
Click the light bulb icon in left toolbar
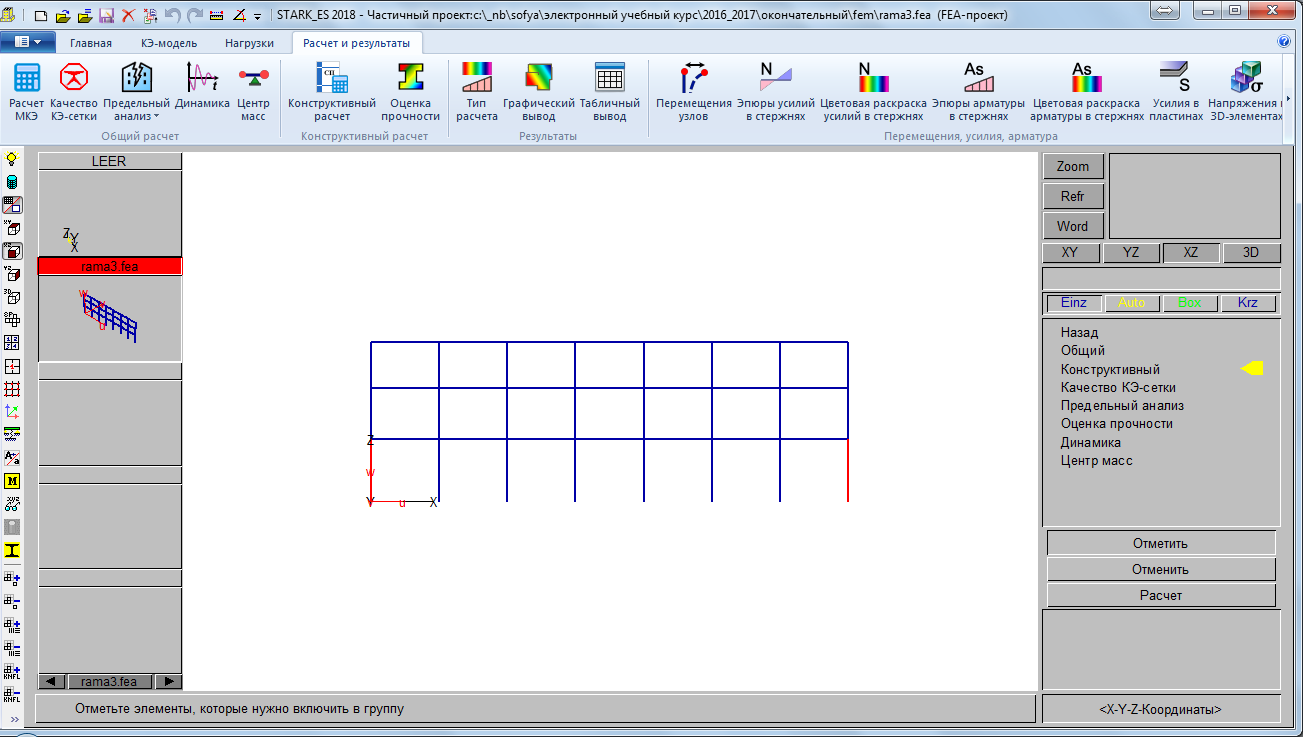12,160
